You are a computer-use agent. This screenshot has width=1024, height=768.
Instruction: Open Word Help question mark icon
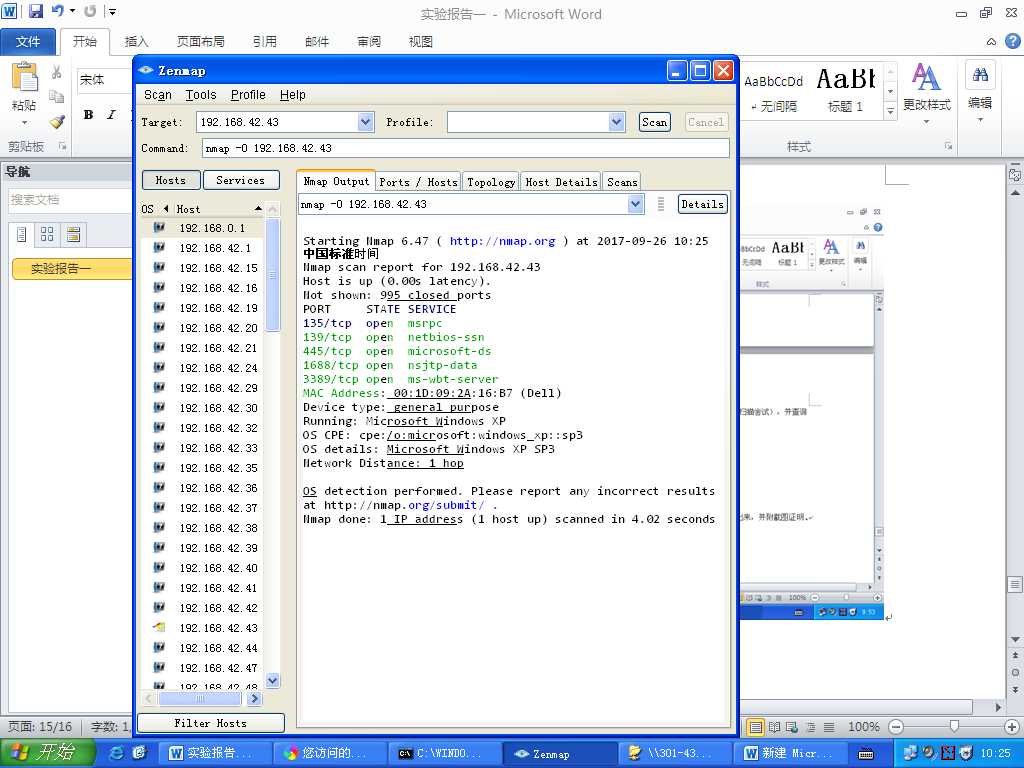click(x=1012, y=41)
